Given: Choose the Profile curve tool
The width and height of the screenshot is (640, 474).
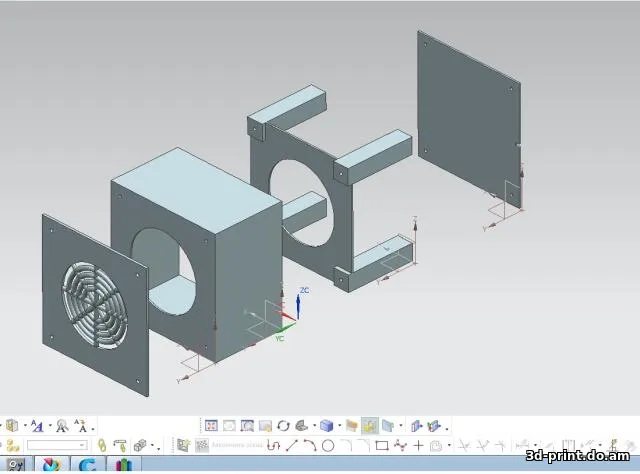Looking at the screenshot, I should (x=272, y=445).
